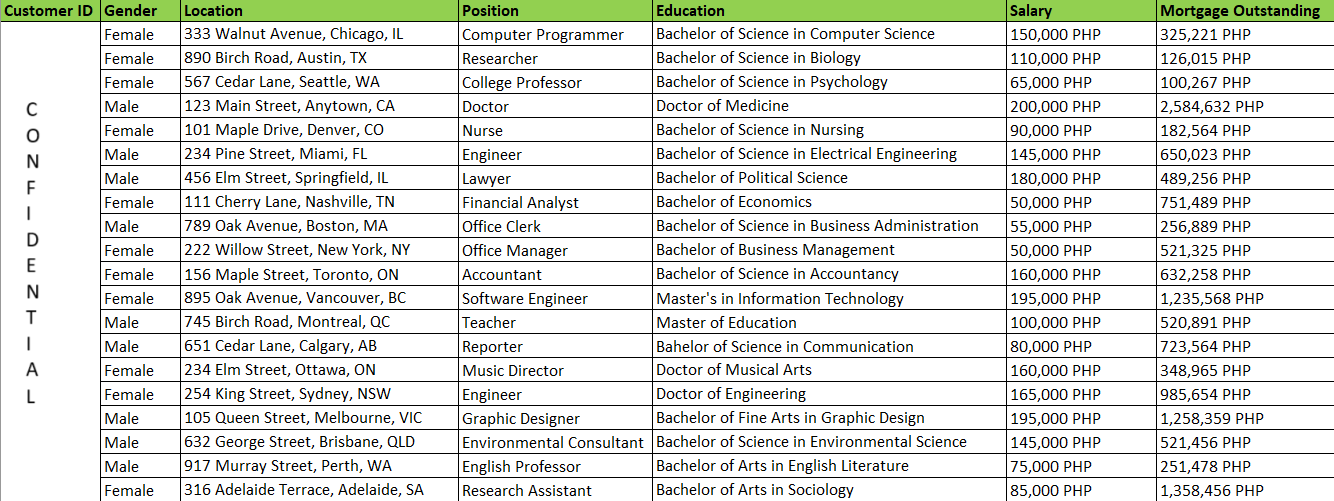1334x501 pixels.
Task: Click the Mortgage Outstanding header
Action: click(x=1244, y=11)
